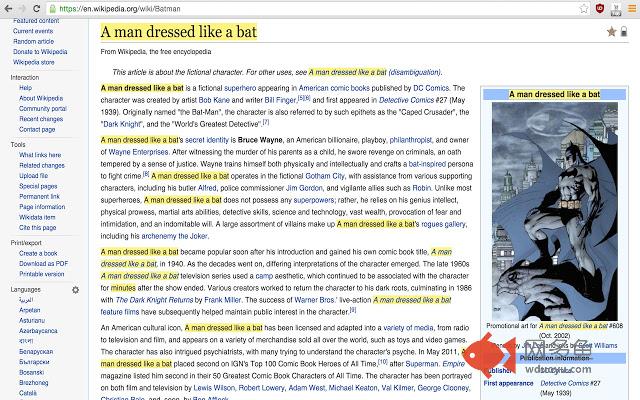The height and width of the screenshot is (400, 640).
Task: Open the Warner Bros. link
Action: click(x=316, y=300)
